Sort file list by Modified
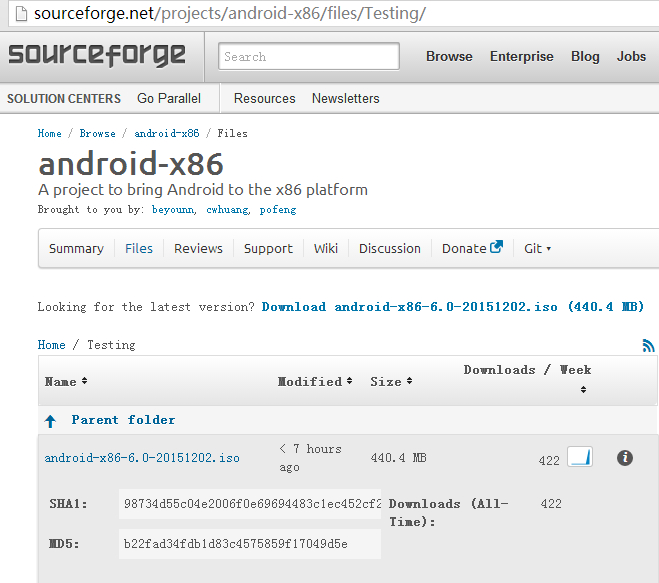The height and width of the screenshot is (583, 659). pyautogui.click(x=315, y=381)
